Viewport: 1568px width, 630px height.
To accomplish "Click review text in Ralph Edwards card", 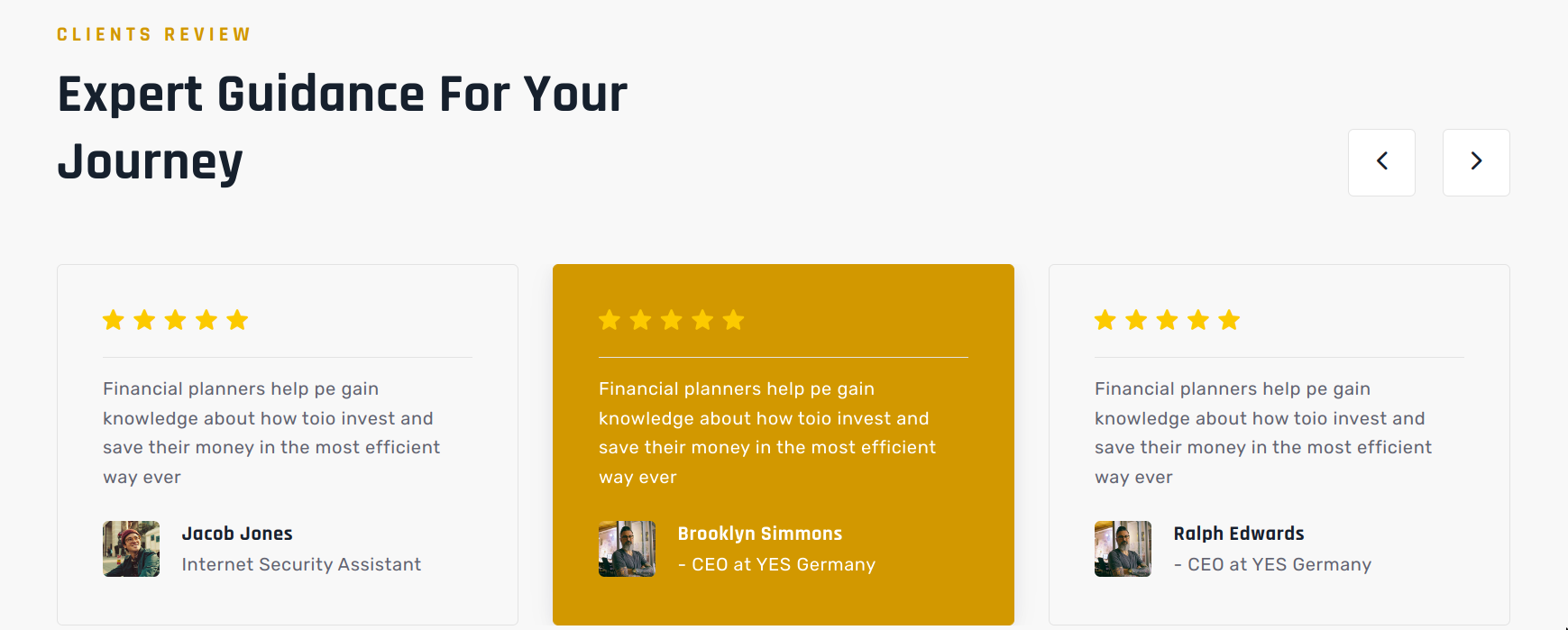I will (x=1263, y=433).
